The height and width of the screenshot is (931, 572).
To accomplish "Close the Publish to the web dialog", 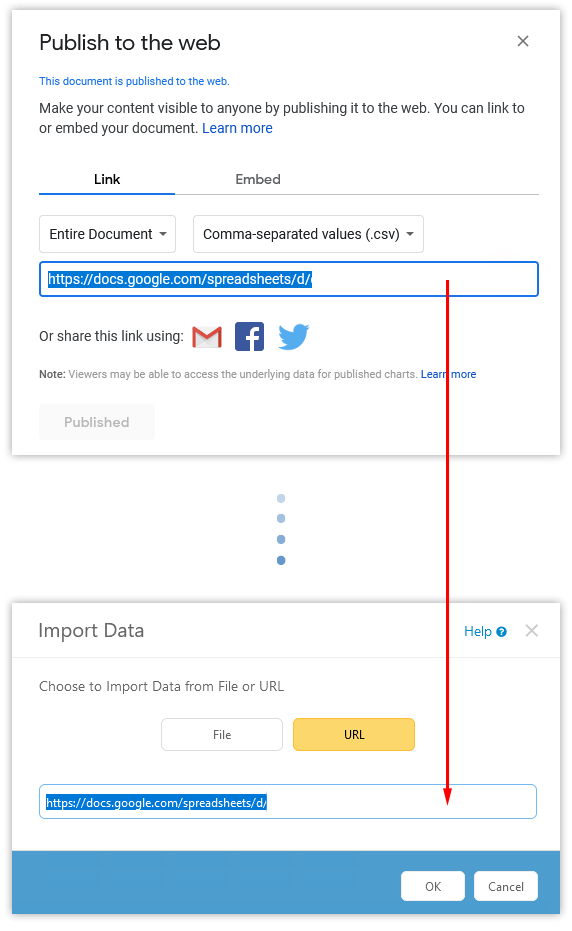I will coord(523,41).
